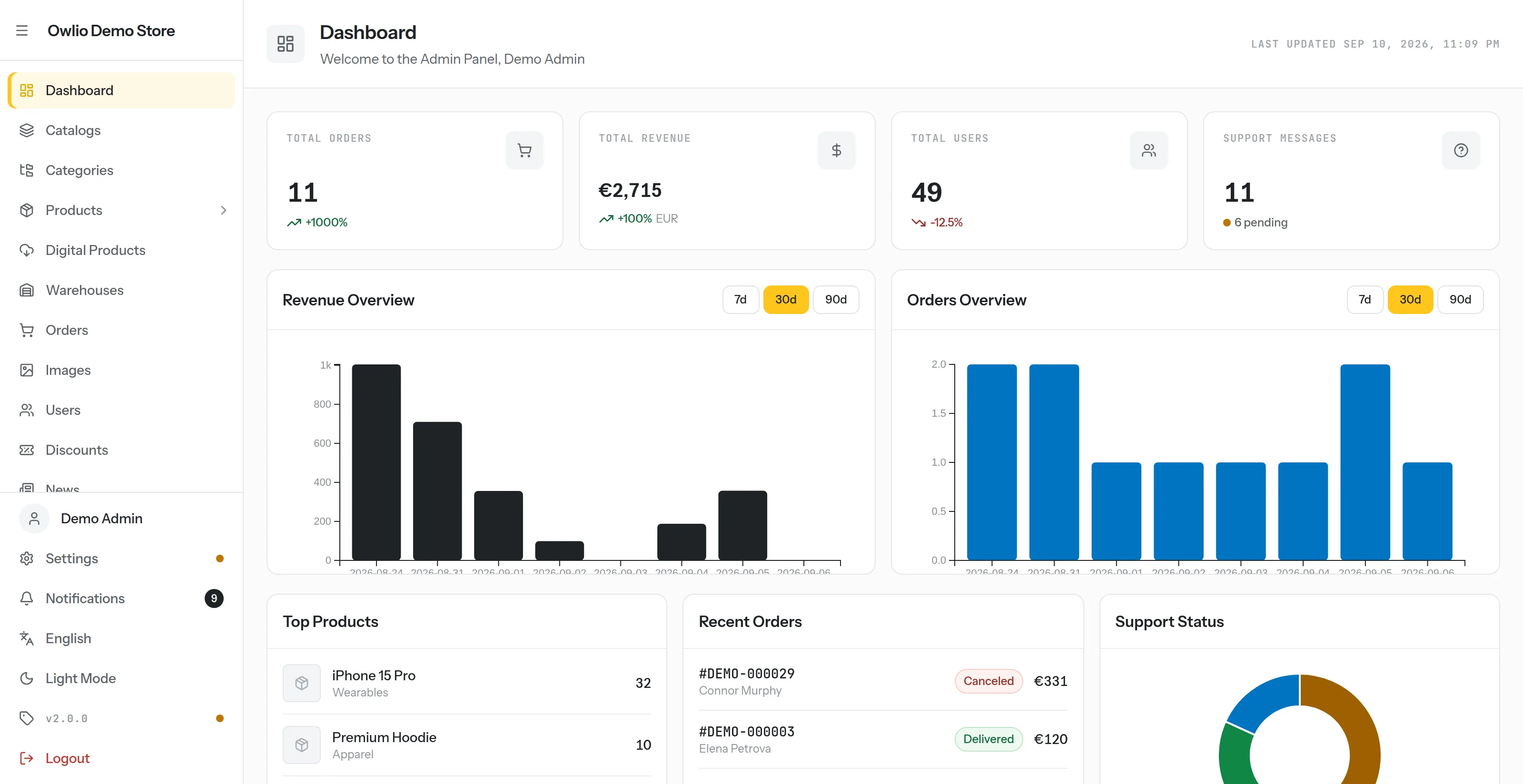Click the notifications badge showing 9
This screenshot has height=784, width=1523.
[x=214, y=598]
